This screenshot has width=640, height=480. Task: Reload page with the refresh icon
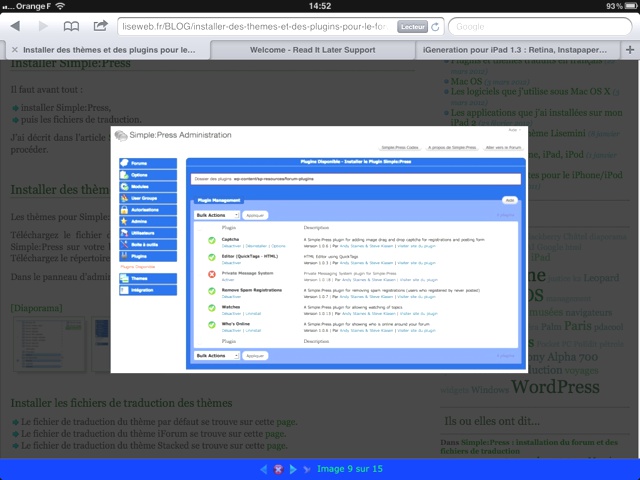click(x=434, y=26)
